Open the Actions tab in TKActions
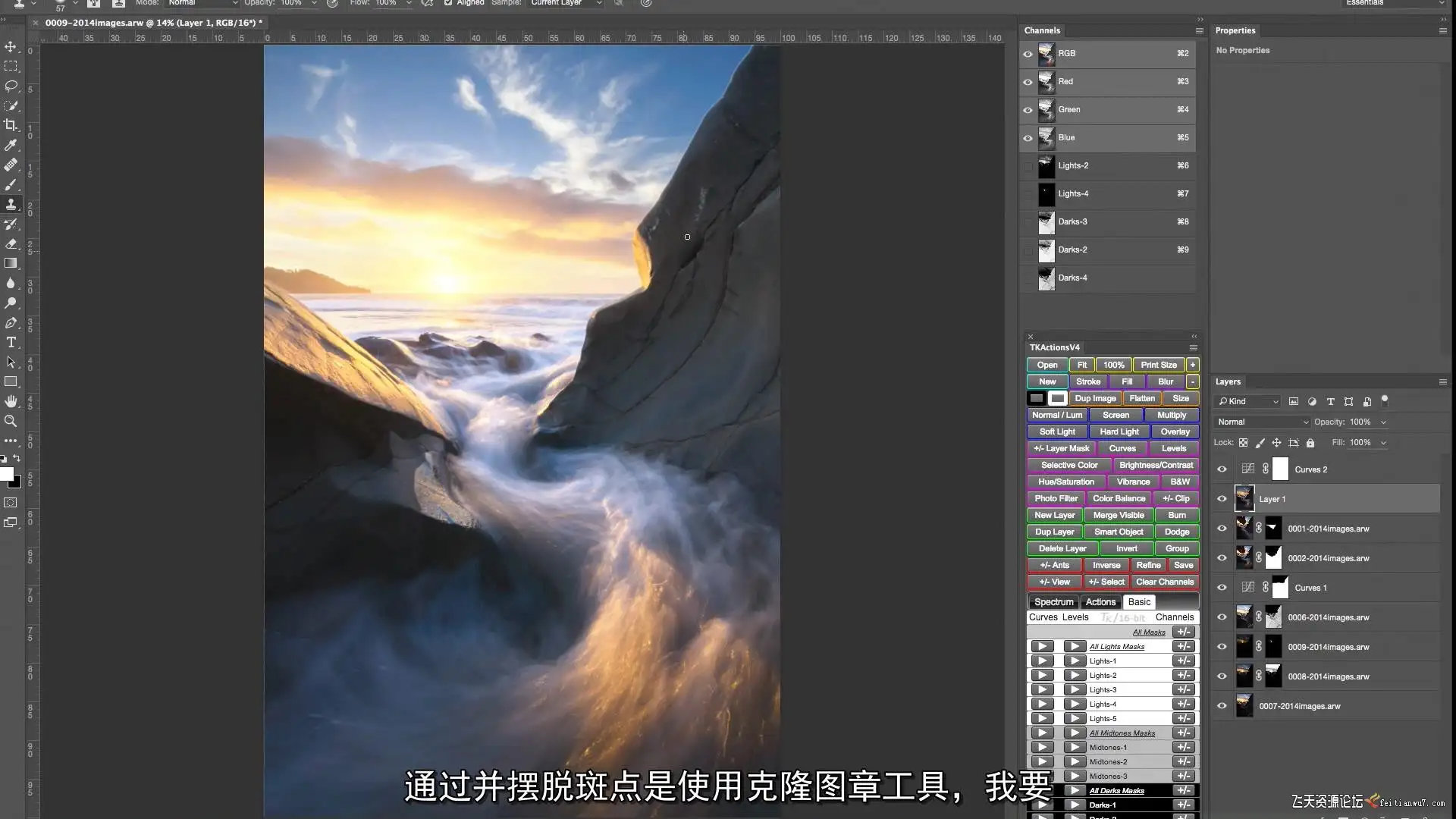This screenshot has height=819, width=1456. 1100,602
